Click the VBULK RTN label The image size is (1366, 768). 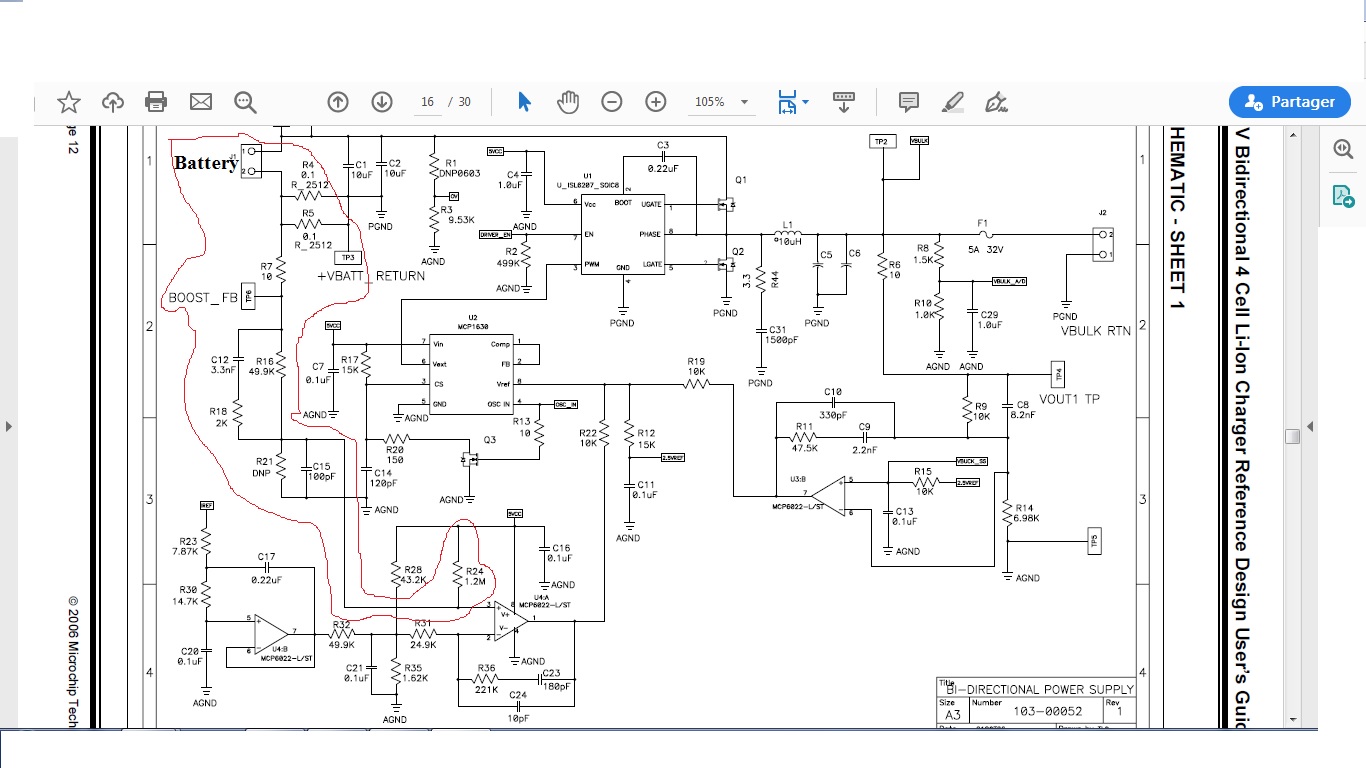pyautogui.click(x=1096, y=331)
